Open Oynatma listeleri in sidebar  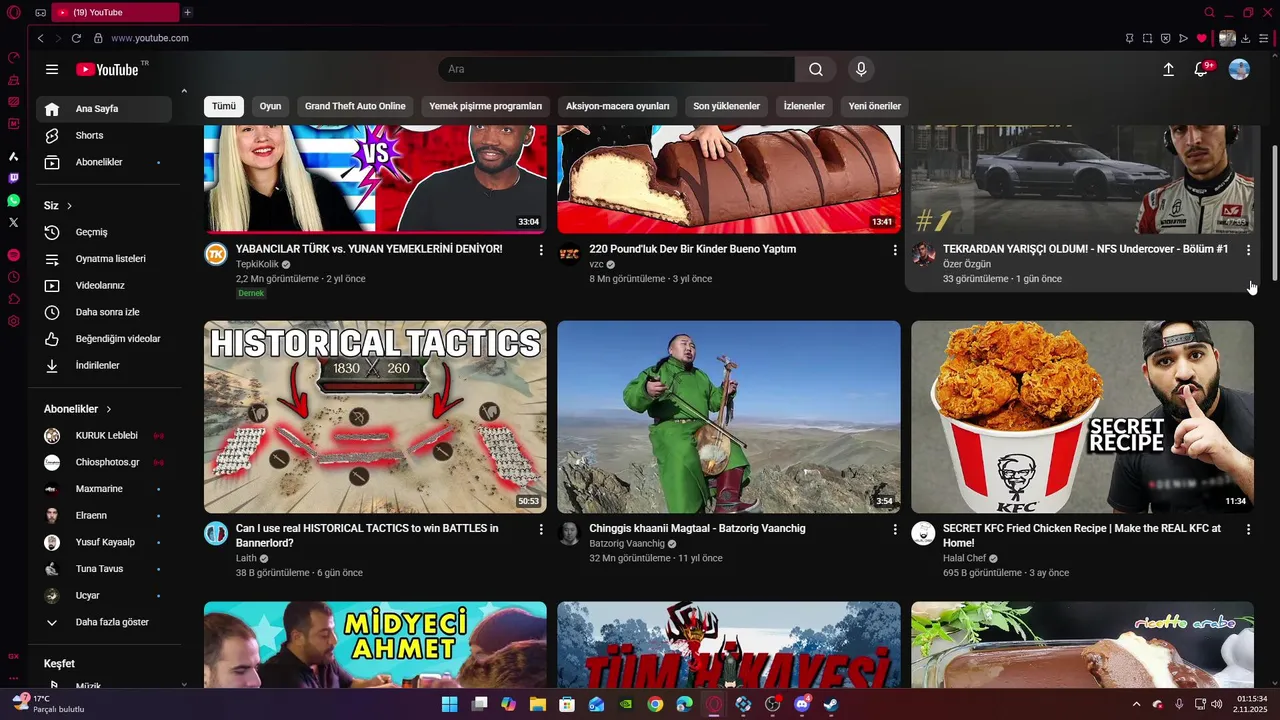coord(104,259)
